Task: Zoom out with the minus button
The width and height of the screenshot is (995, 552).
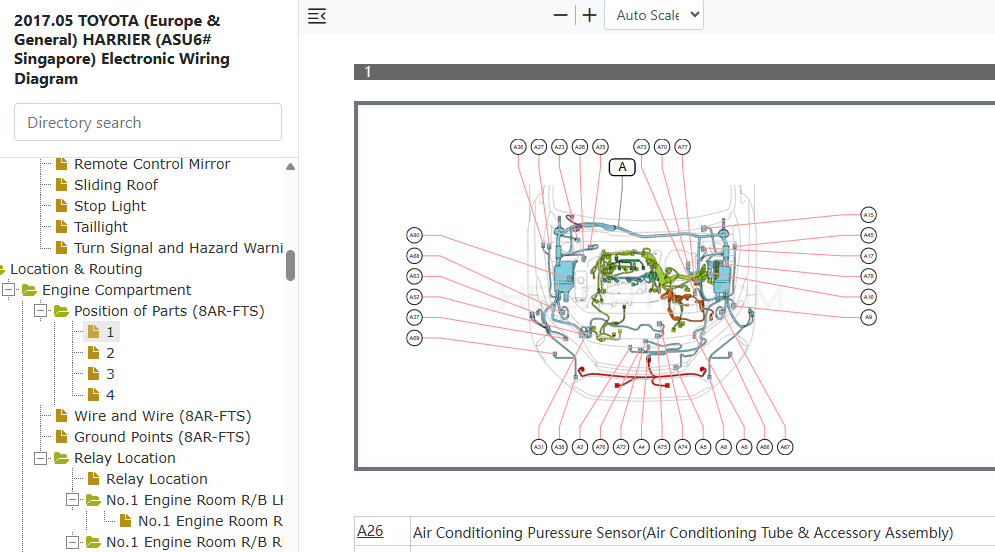Action: tap(560, 15)
